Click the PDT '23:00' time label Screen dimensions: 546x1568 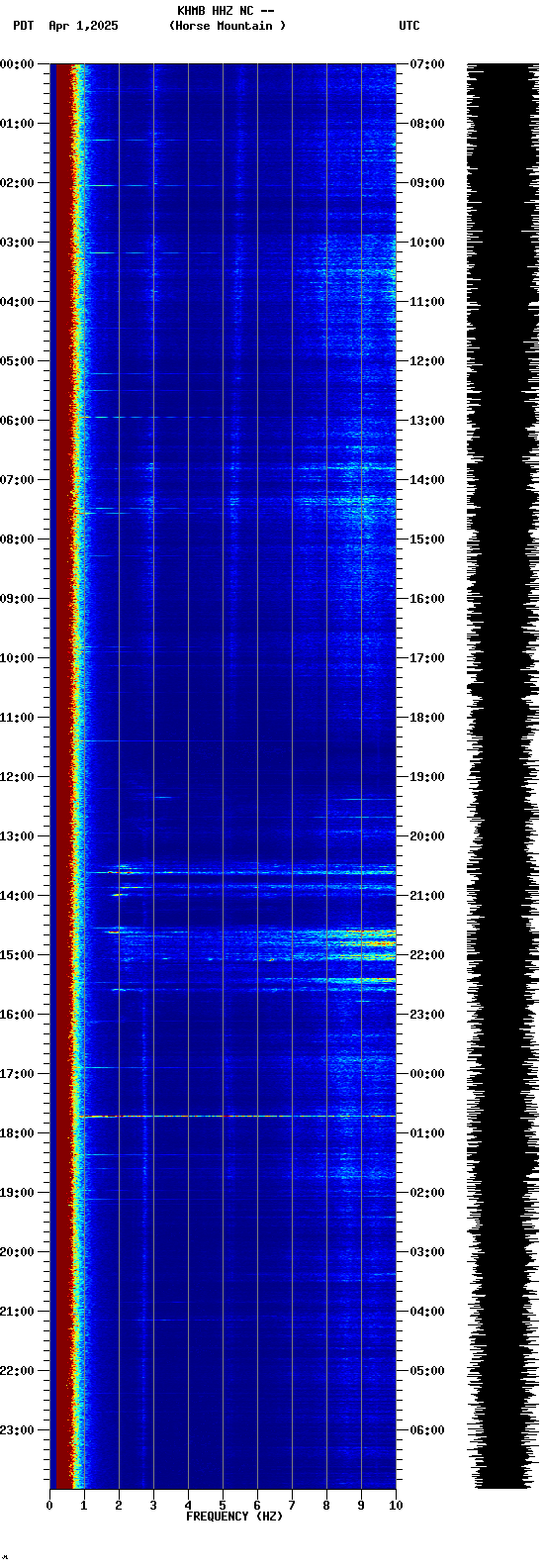point(17,1430)
